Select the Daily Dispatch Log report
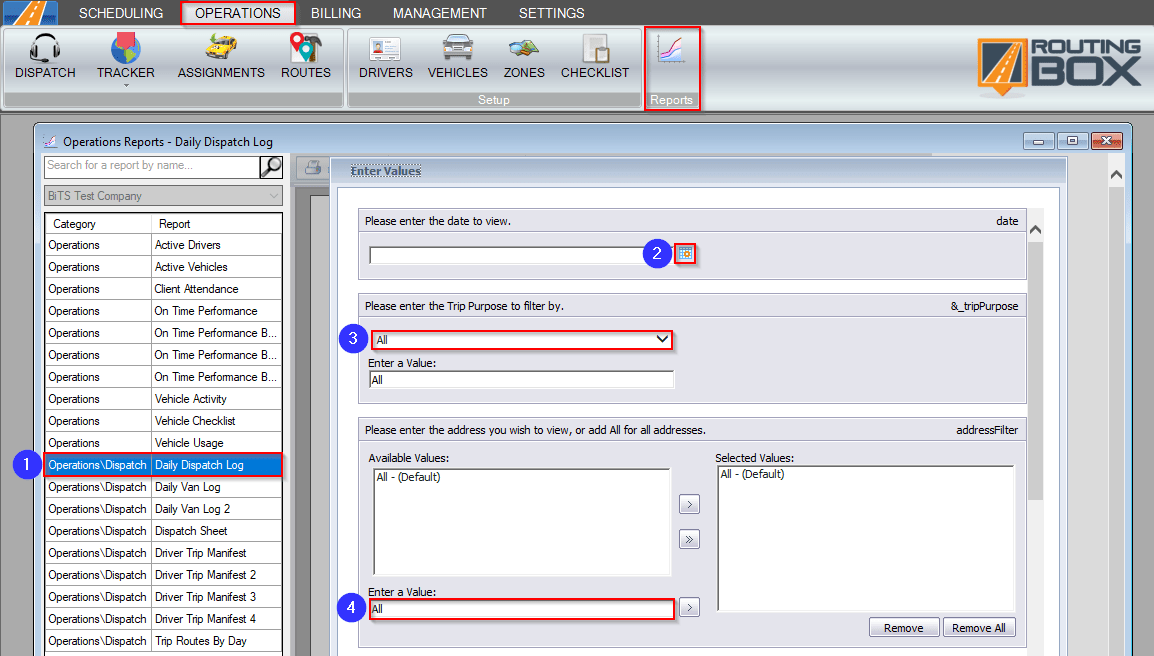1154x656 pixels. coord(163,465)
